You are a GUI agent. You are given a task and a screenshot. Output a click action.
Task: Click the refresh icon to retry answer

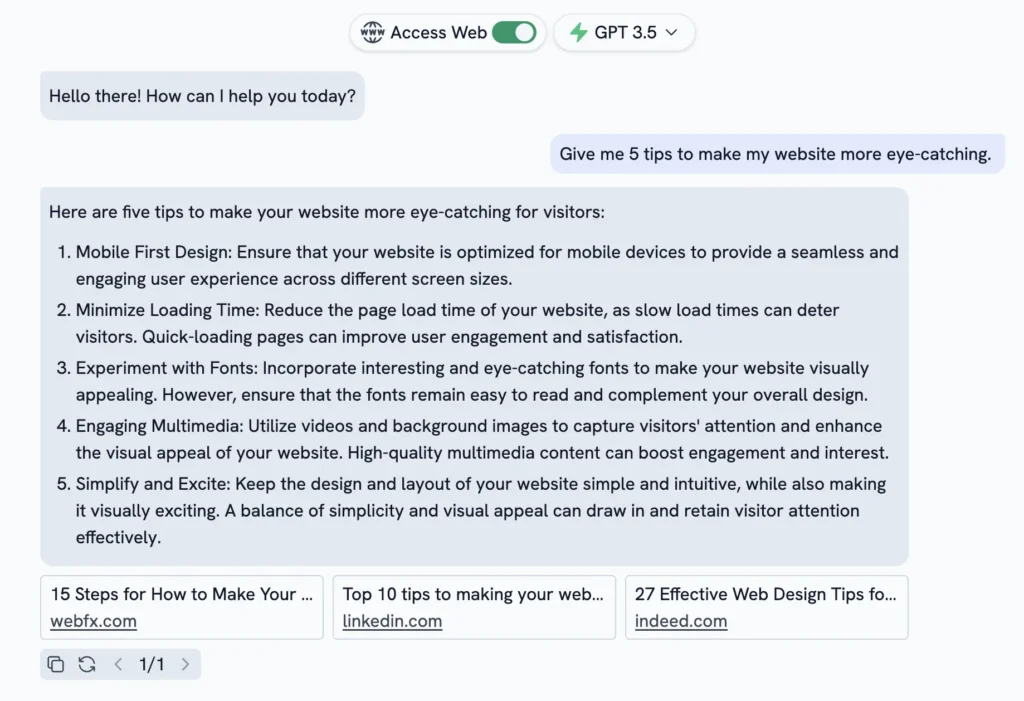(87, 664)
